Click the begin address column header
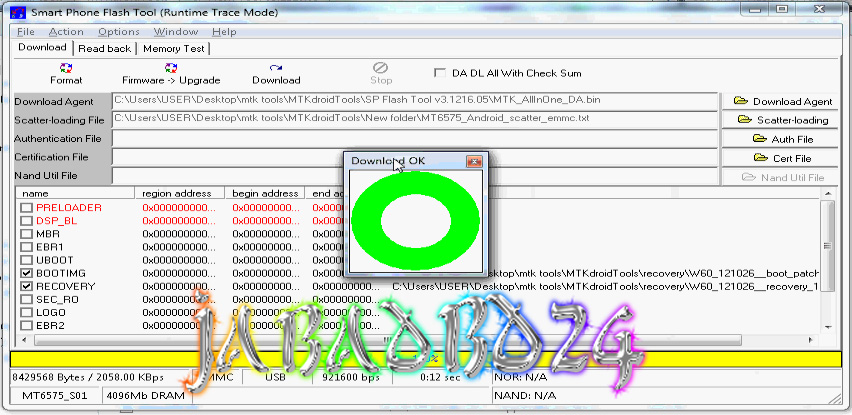 point(265,193)
